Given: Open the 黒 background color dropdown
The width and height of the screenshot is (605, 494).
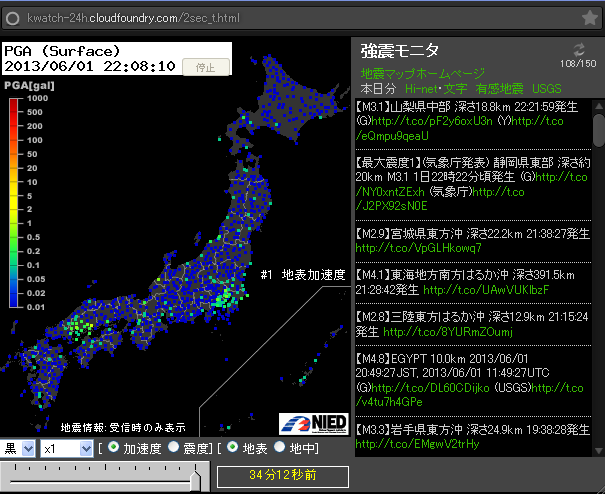Looking at the screenshot, I should 18,448.
